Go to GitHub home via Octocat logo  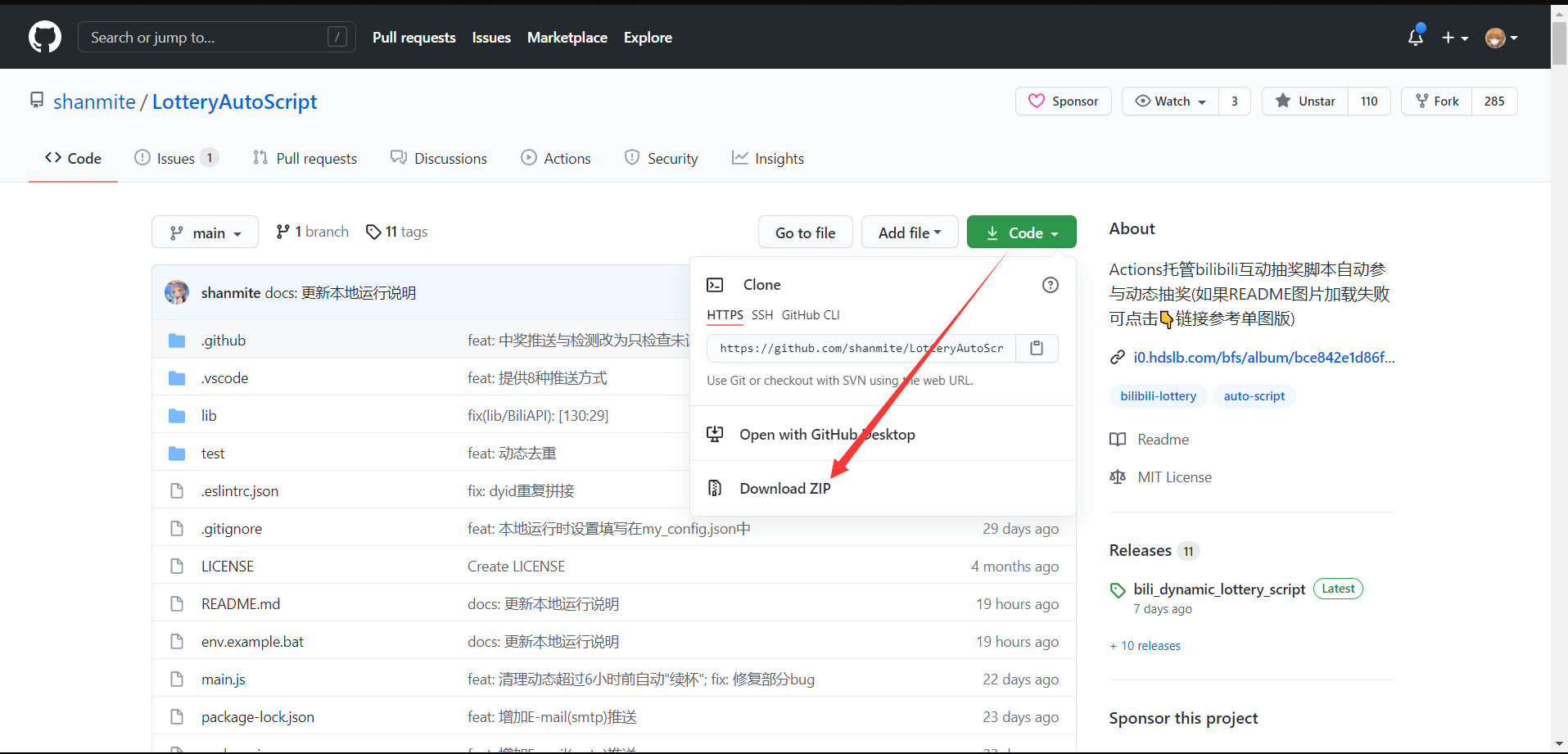click(45, 37)
